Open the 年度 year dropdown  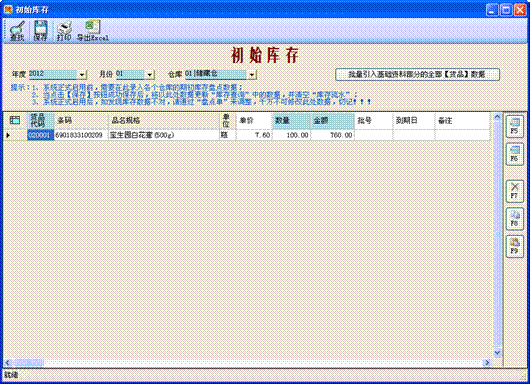coord(82,74)
